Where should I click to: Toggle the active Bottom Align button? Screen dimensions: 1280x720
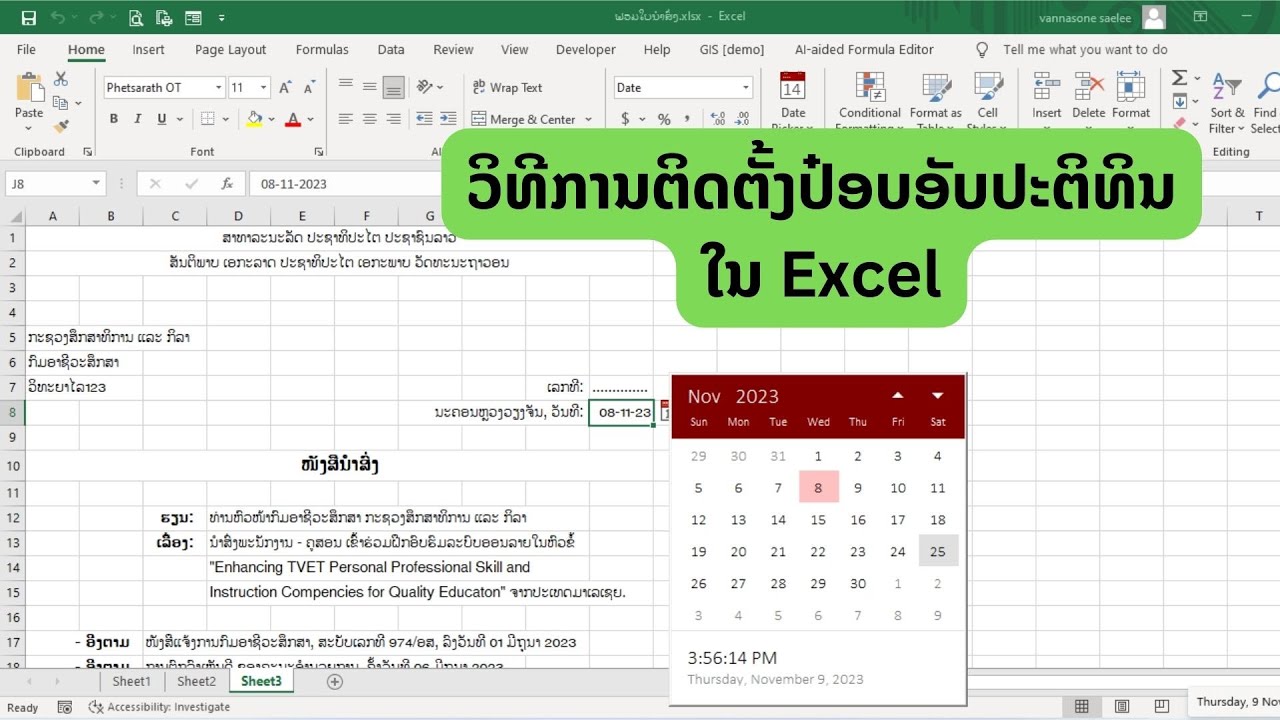[394, 87]
